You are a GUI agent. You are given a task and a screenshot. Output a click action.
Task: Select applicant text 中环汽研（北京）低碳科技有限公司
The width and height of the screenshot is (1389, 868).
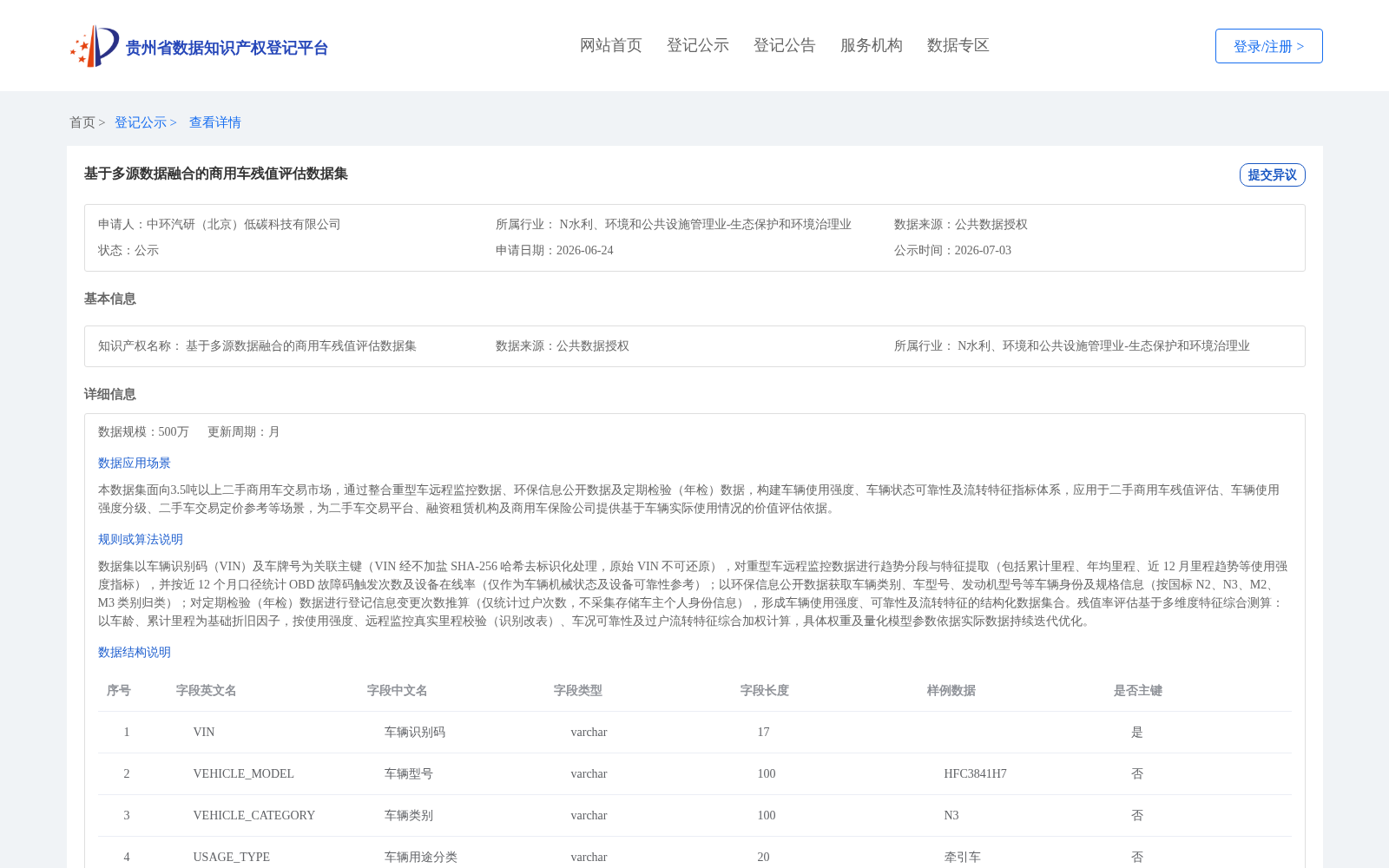(x=244, y=224)
